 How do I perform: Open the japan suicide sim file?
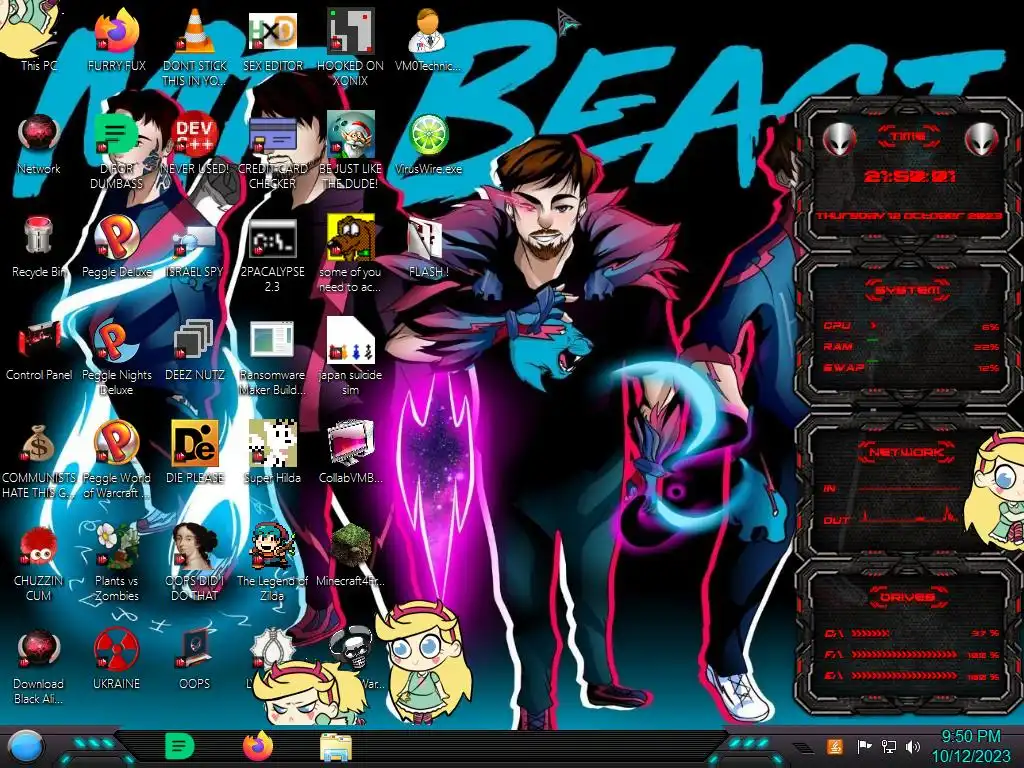point(350,340)
